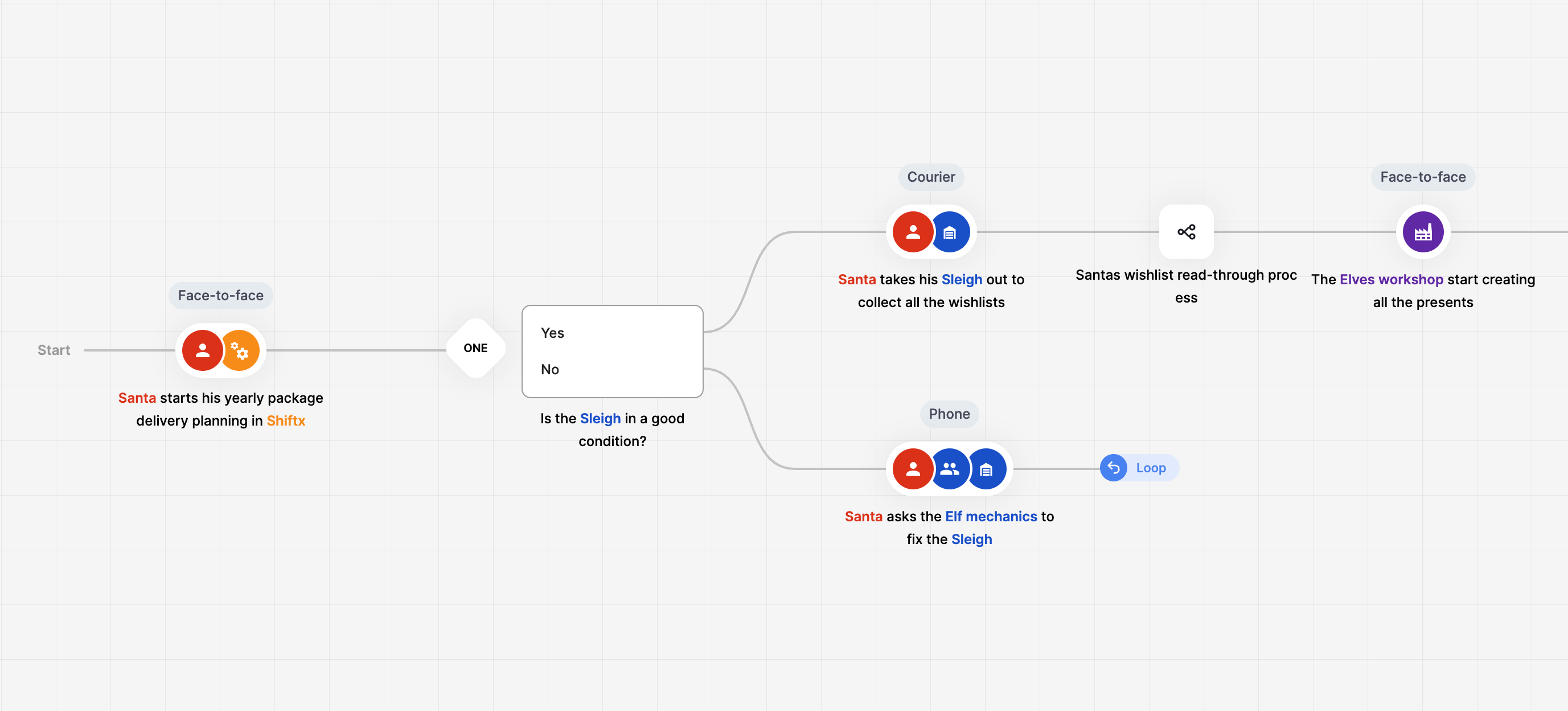Click the 'Is the Sleigh in a good condition?' text
This screenshot has height=711, width=1568.
[613, 430]
